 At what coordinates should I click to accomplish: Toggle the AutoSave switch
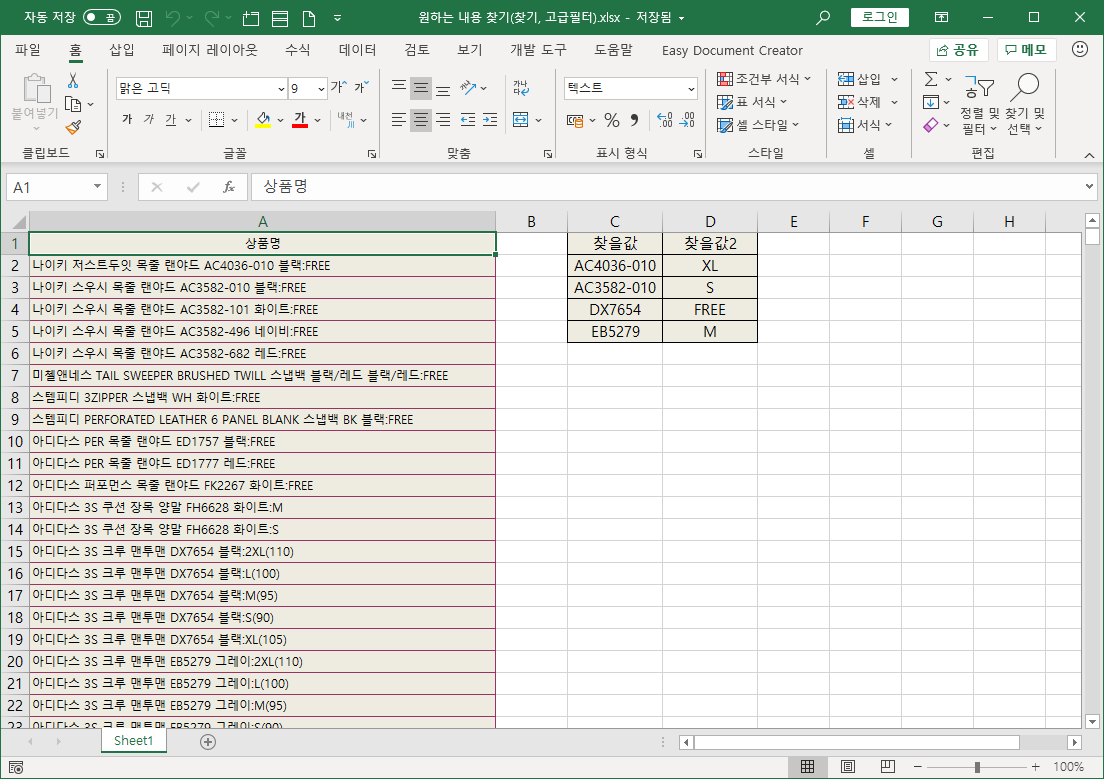pyautogui.click(x=102, y=18)
